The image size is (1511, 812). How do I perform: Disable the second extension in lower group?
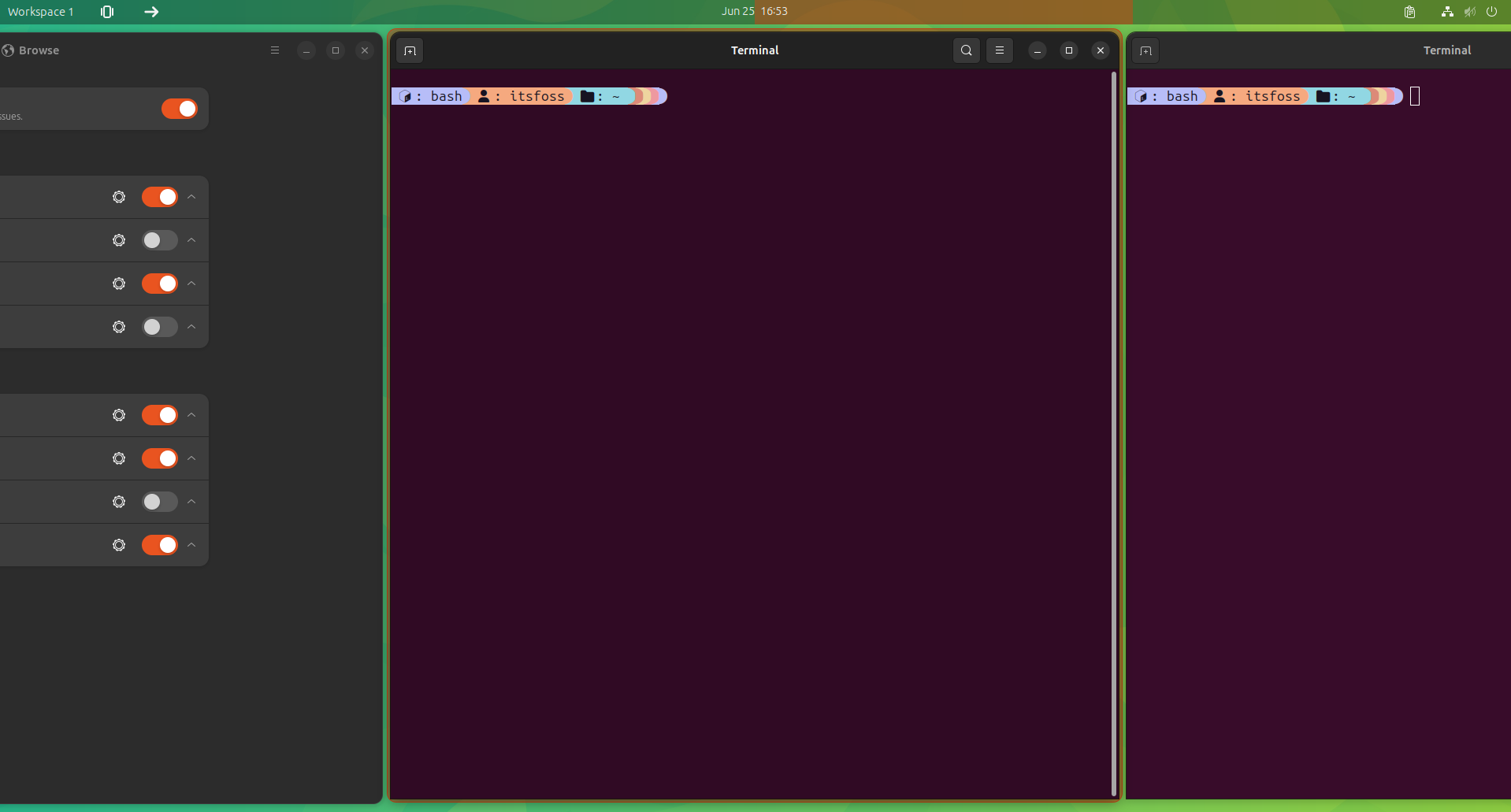tap(160, 458)
